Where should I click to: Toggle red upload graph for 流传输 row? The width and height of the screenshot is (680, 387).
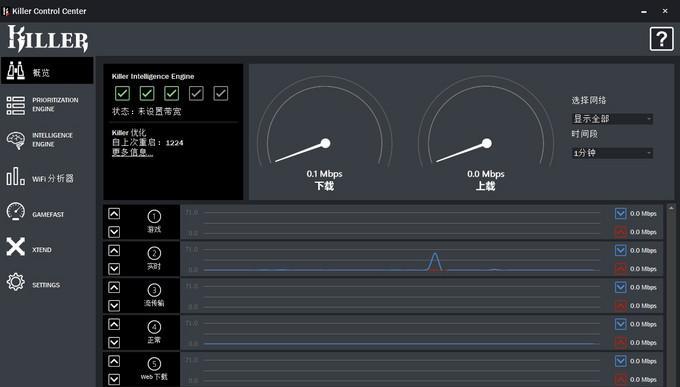[x=621, y=306]
